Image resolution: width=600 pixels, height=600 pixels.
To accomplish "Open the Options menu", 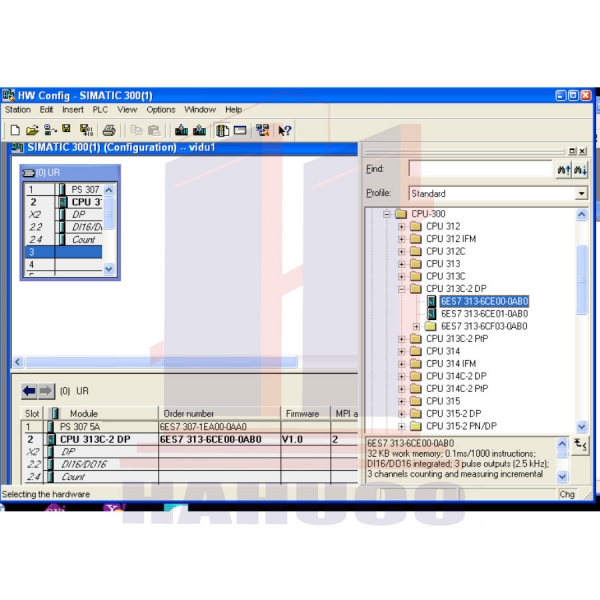I will (x=161, y=110).
